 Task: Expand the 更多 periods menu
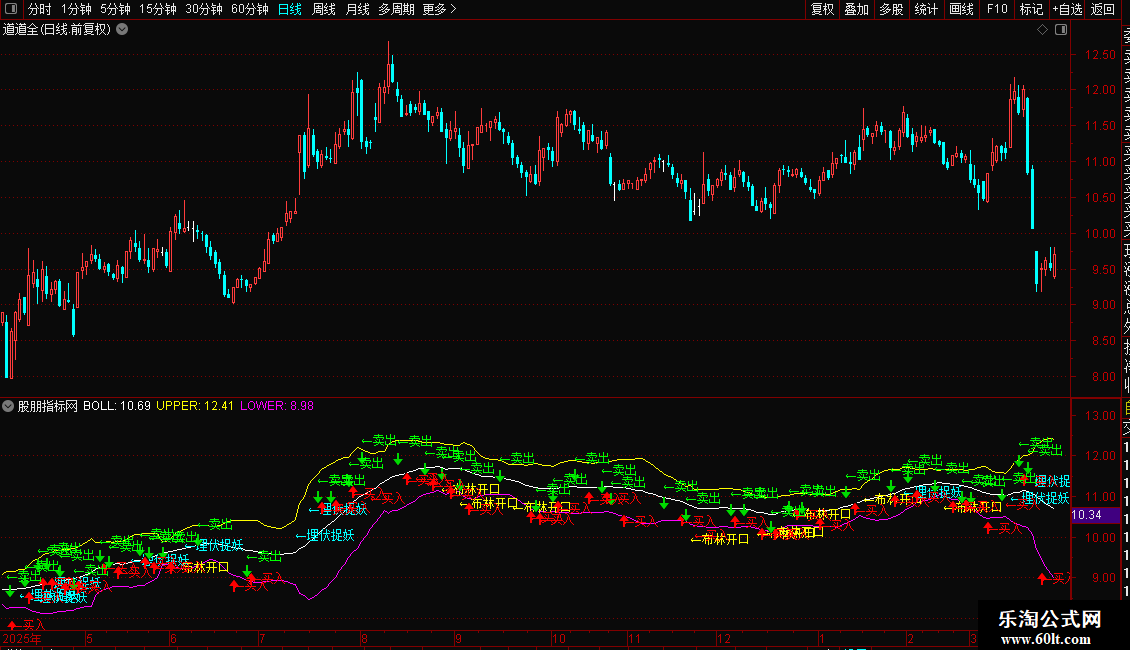coord(439,9)
